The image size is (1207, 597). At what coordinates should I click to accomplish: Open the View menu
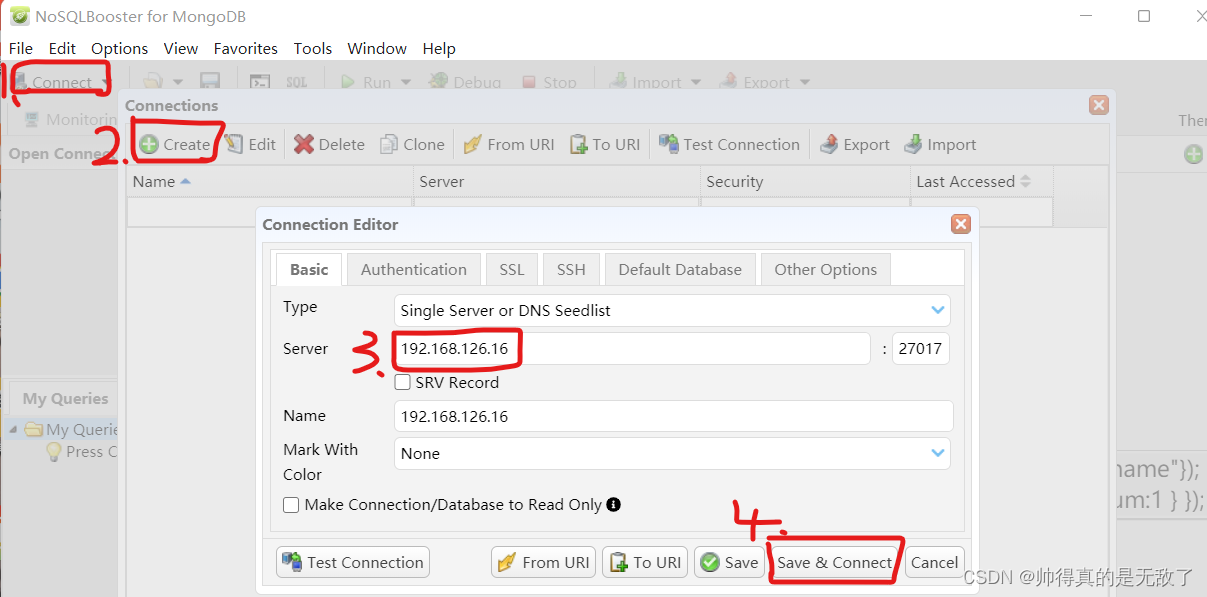[181, 48]
